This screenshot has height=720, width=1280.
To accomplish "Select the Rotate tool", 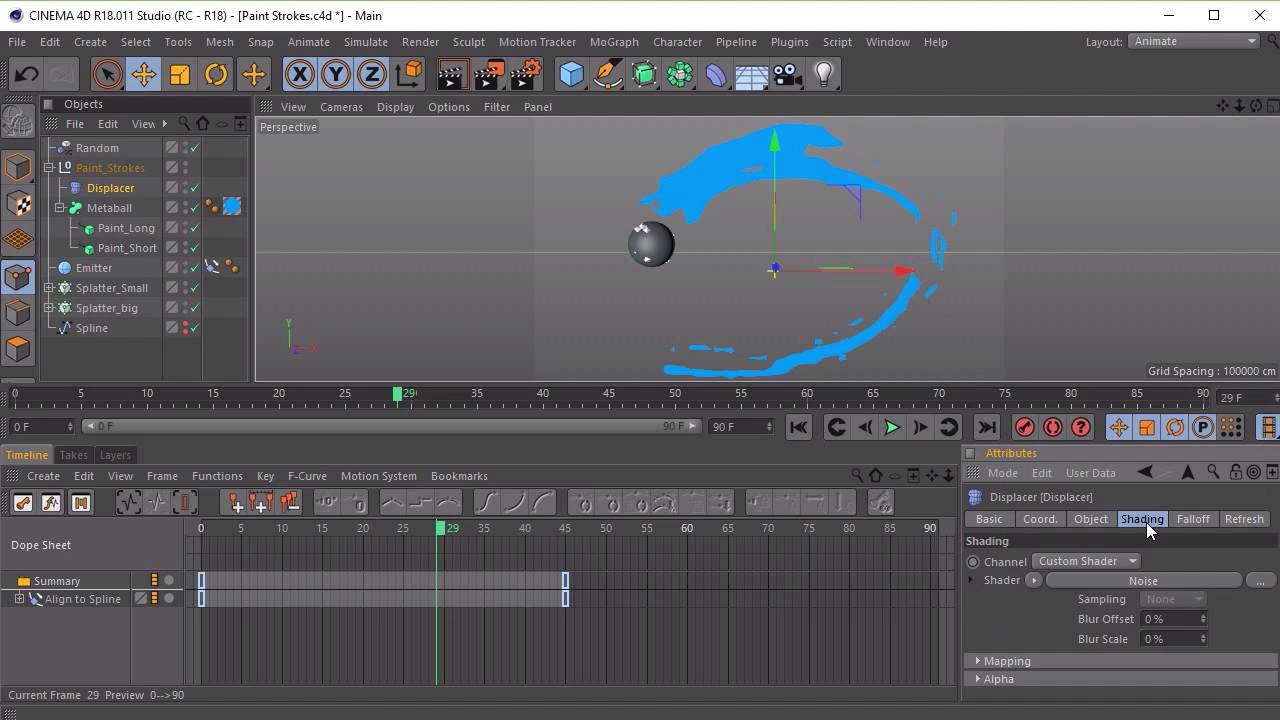I will point(216,75).
